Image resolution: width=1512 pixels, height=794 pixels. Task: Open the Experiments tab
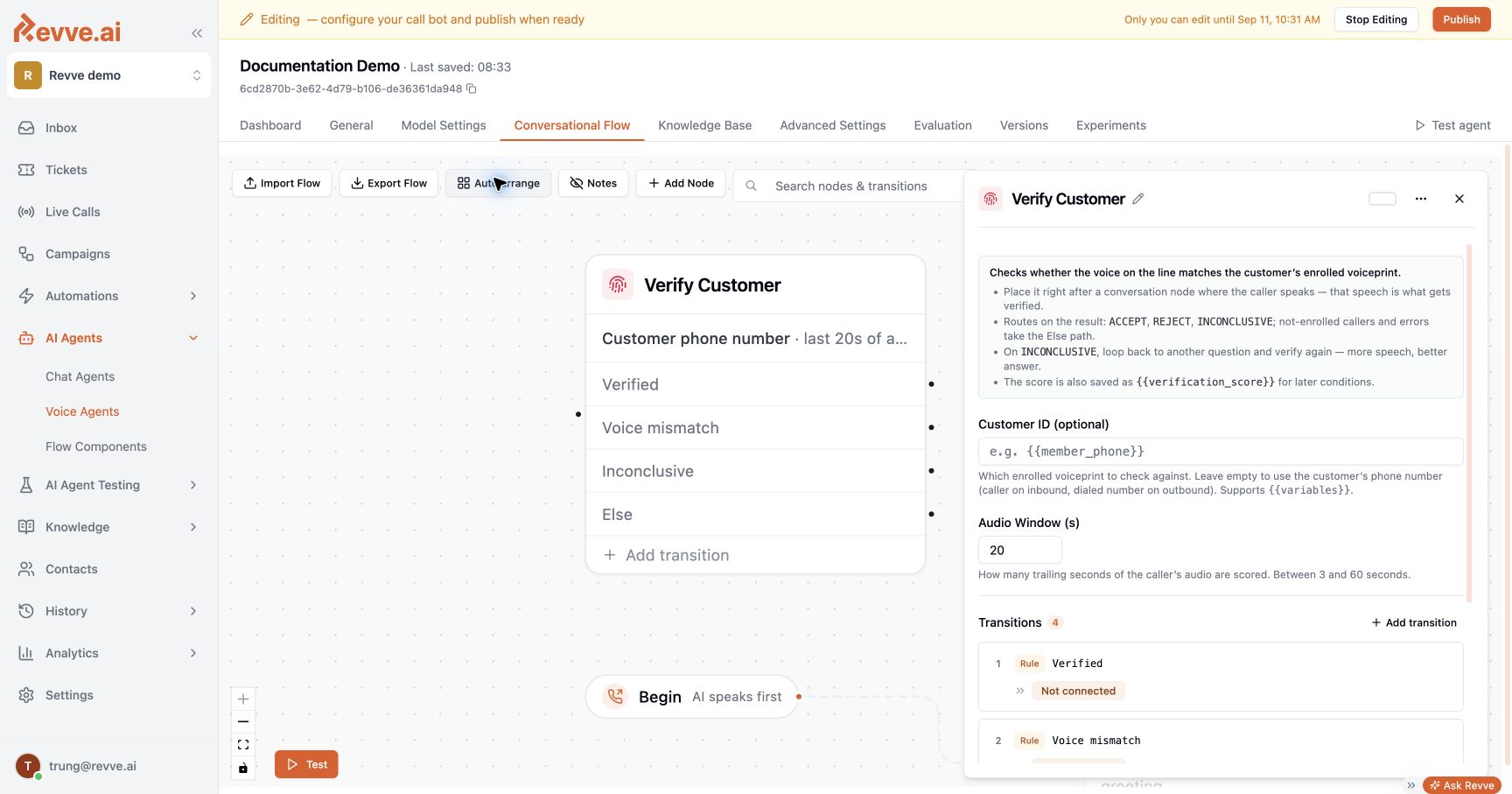(x=1111, y=125)
